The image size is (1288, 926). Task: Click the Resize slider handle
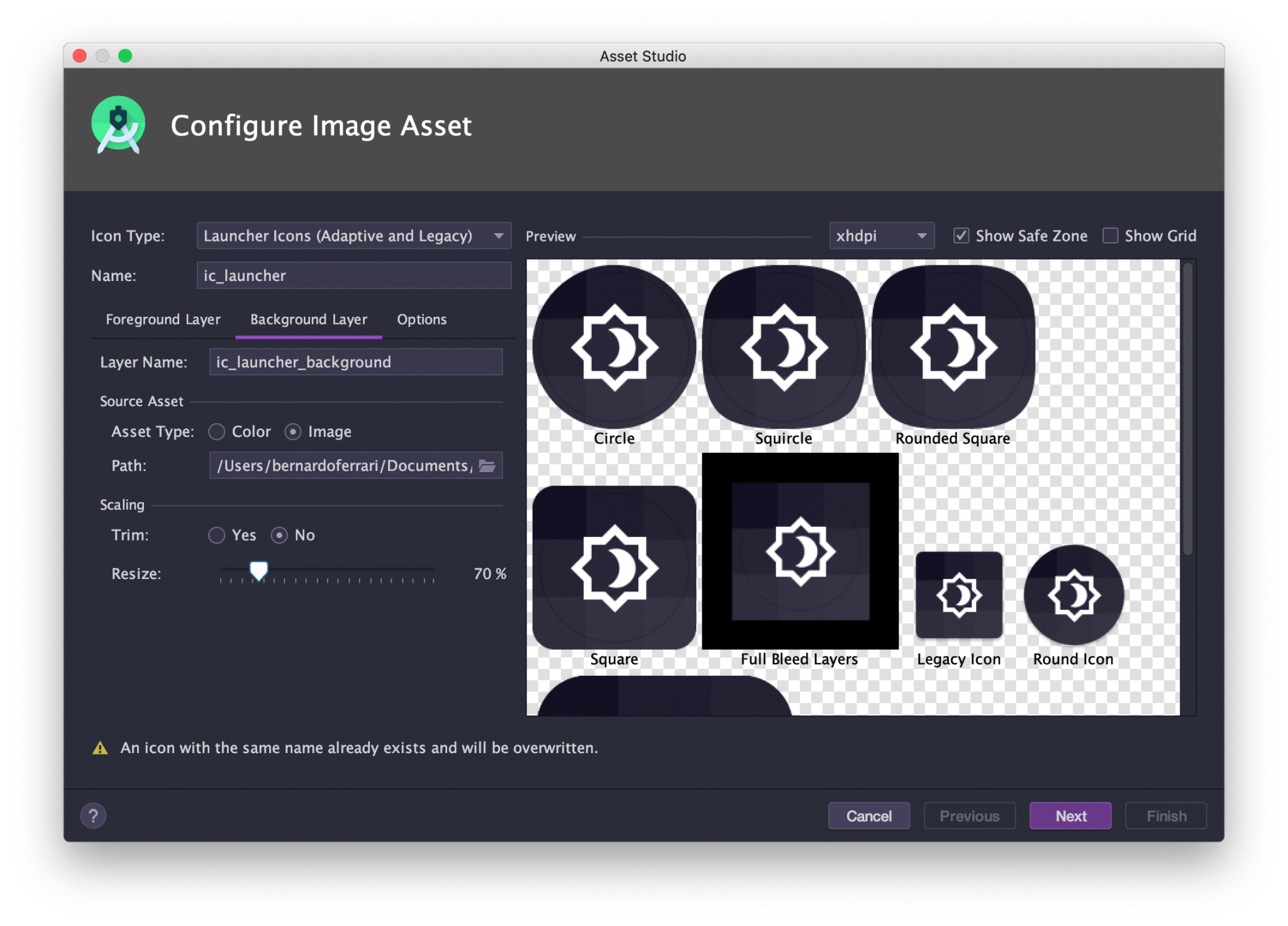(x=258, y=571)
